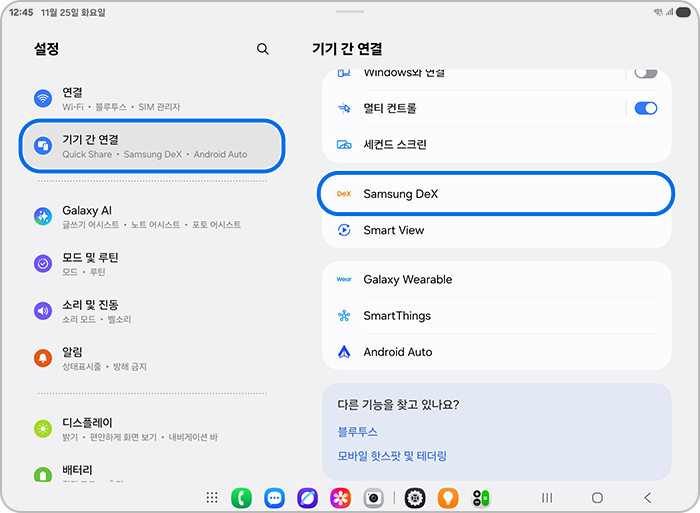
Task: Open the settings search magnifier icon
Action: click(x=262, y=49)
